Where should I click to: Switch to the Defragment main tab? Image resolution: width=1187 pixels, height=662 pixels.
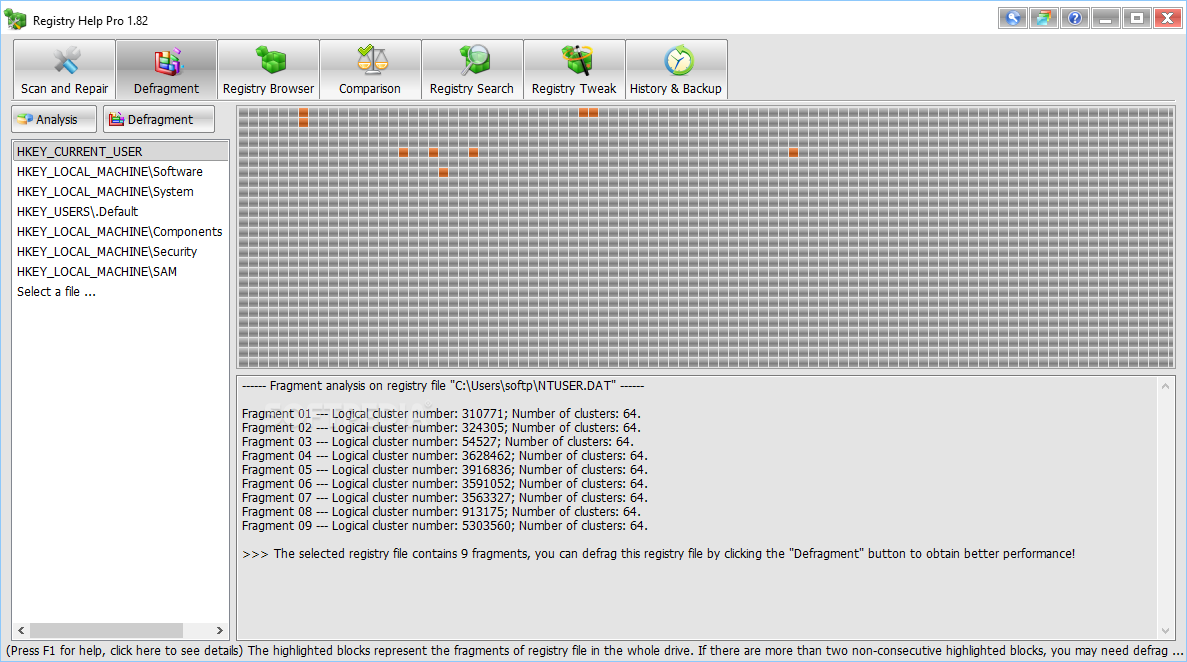(x=167, y=70)
